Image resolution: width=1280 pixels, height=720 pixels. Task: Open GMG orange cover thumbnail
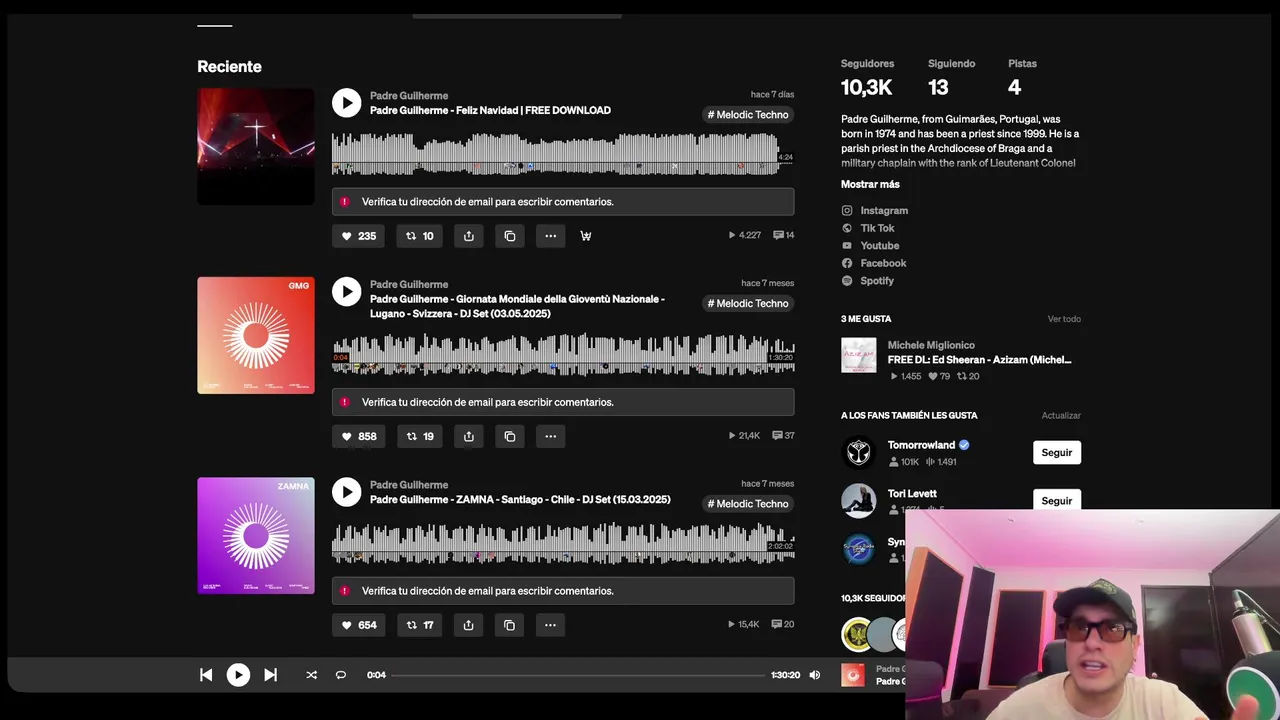256,335
